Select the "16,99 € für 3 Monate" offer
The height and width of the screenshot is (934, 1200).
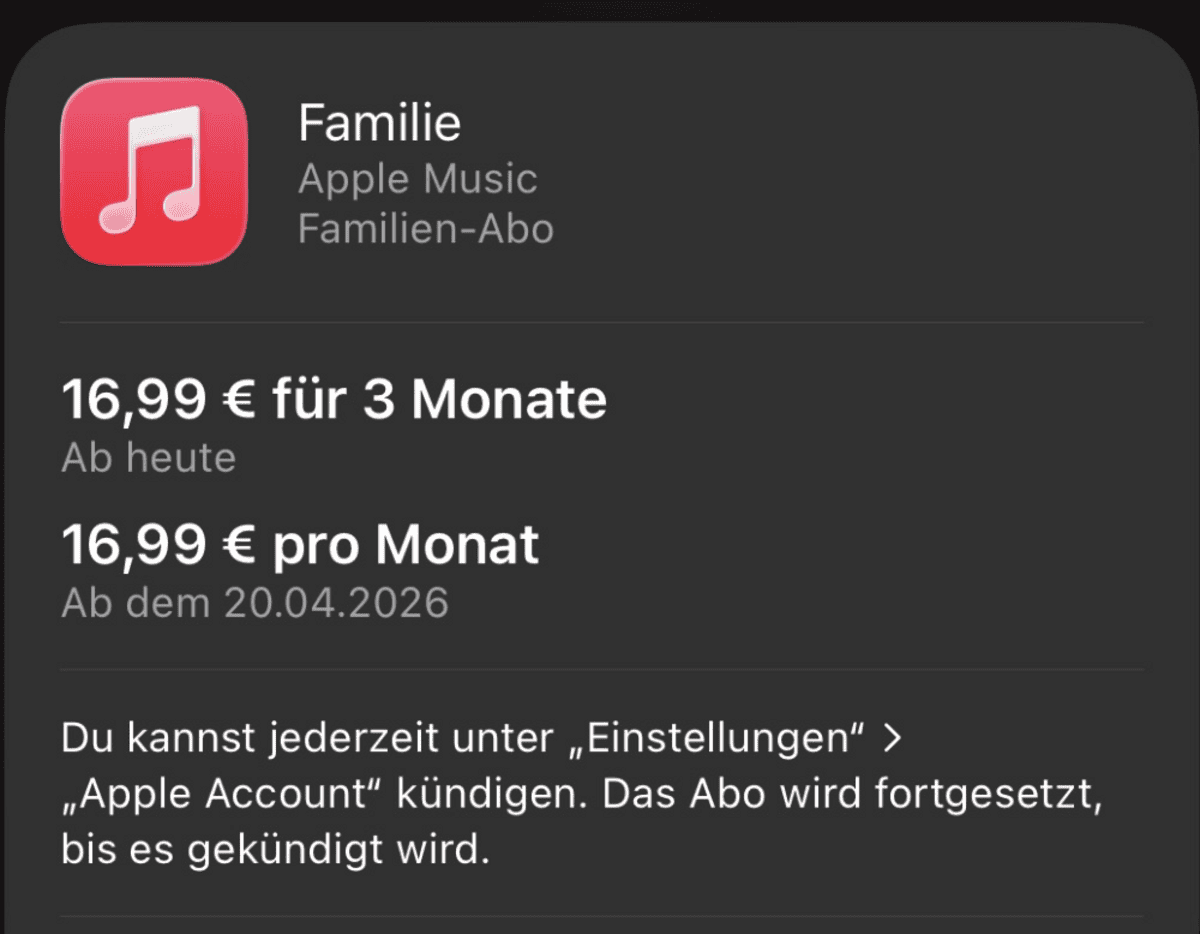[333, 400]
